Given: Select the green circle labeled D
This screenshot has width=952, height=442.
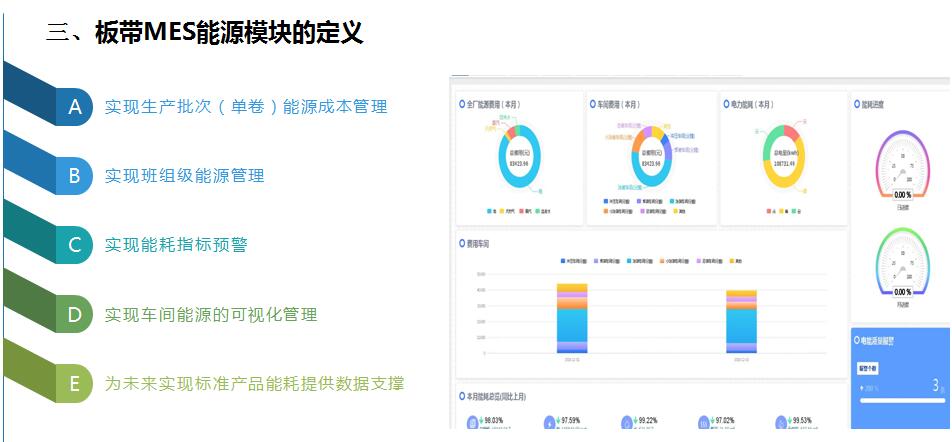Looking at the screenshot, I should 74,314.
